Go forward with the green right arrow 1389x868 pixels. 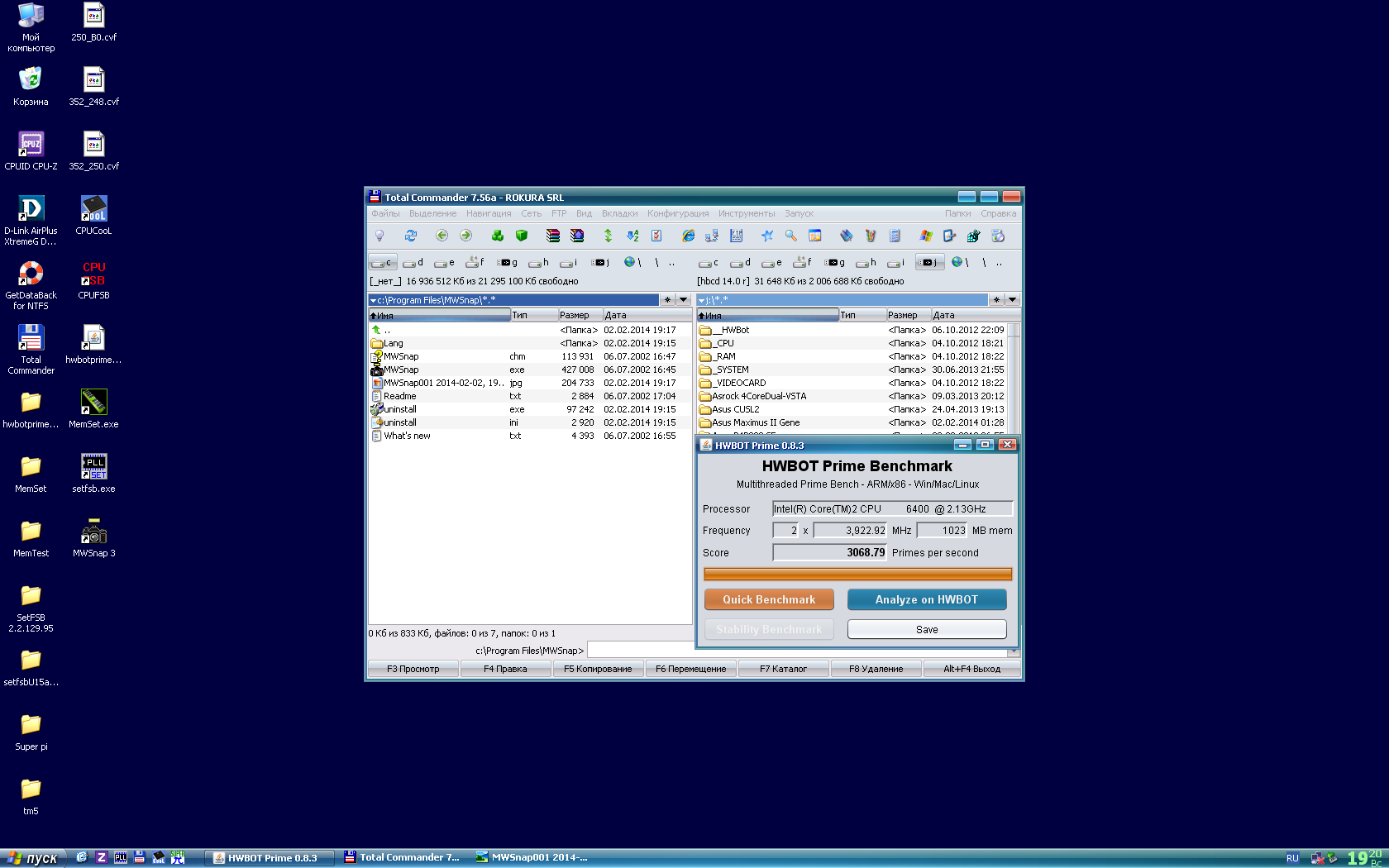click(465, 236)
